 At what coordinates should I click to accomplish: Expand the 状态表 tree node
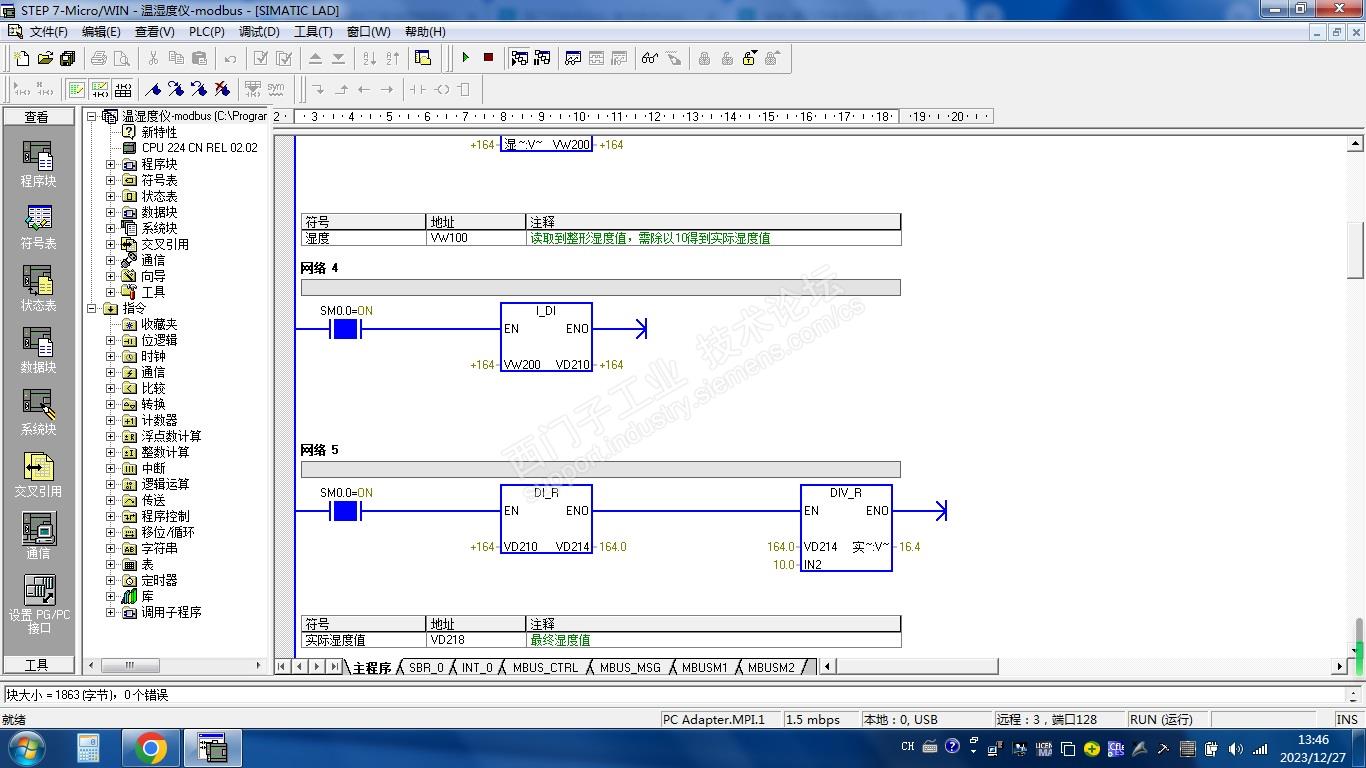click(x=111, y=196)
